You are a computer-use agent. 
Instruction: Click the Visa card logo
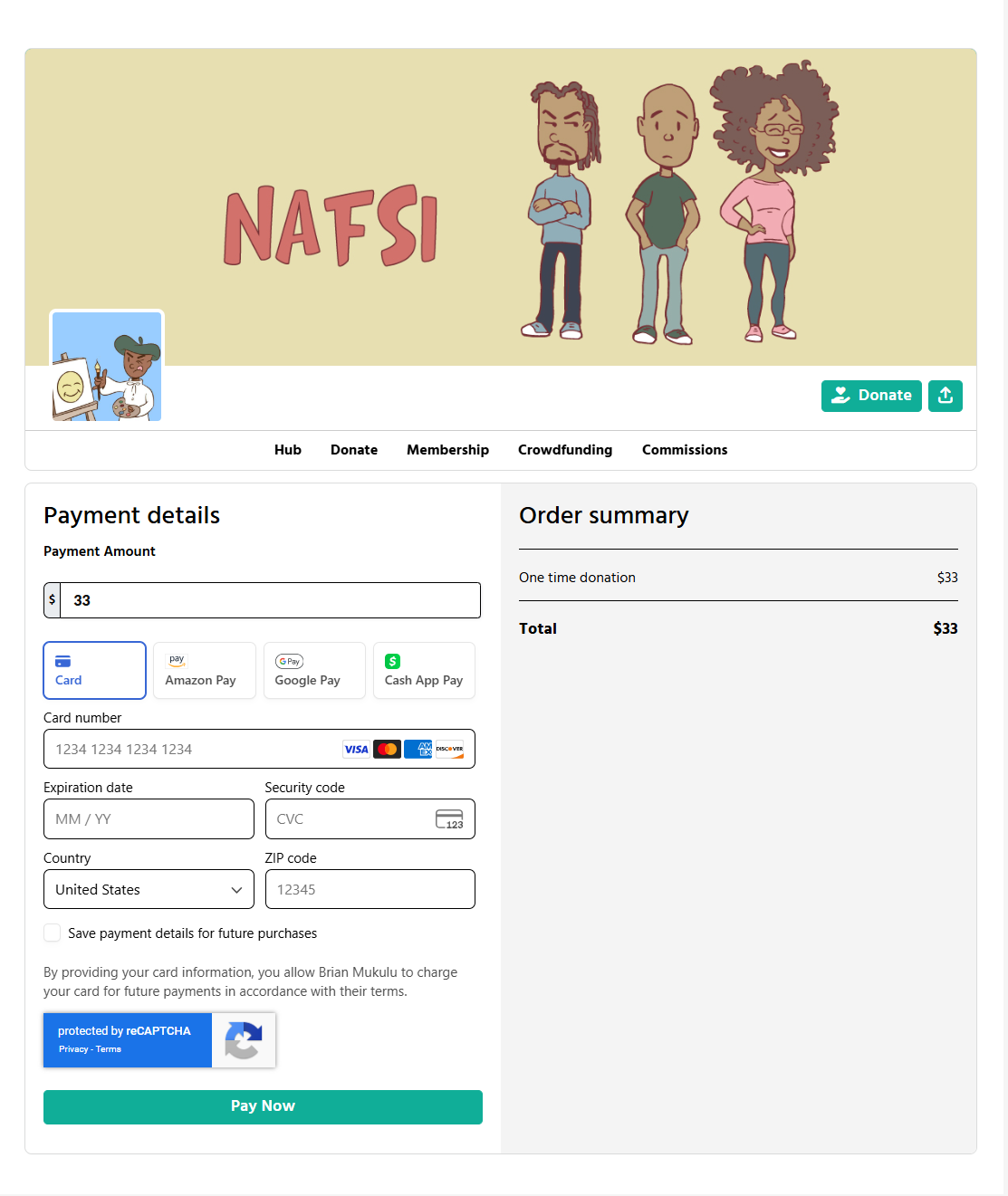(x=356, y=749)
